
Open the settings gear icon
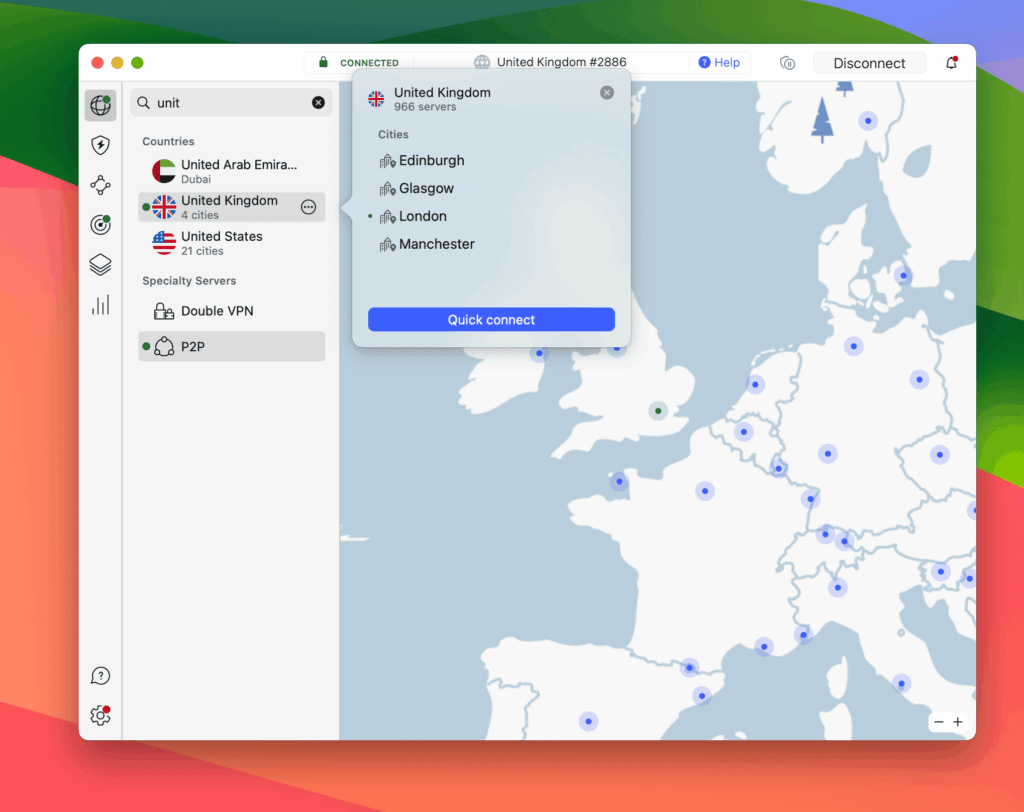(x=100, y=716)
